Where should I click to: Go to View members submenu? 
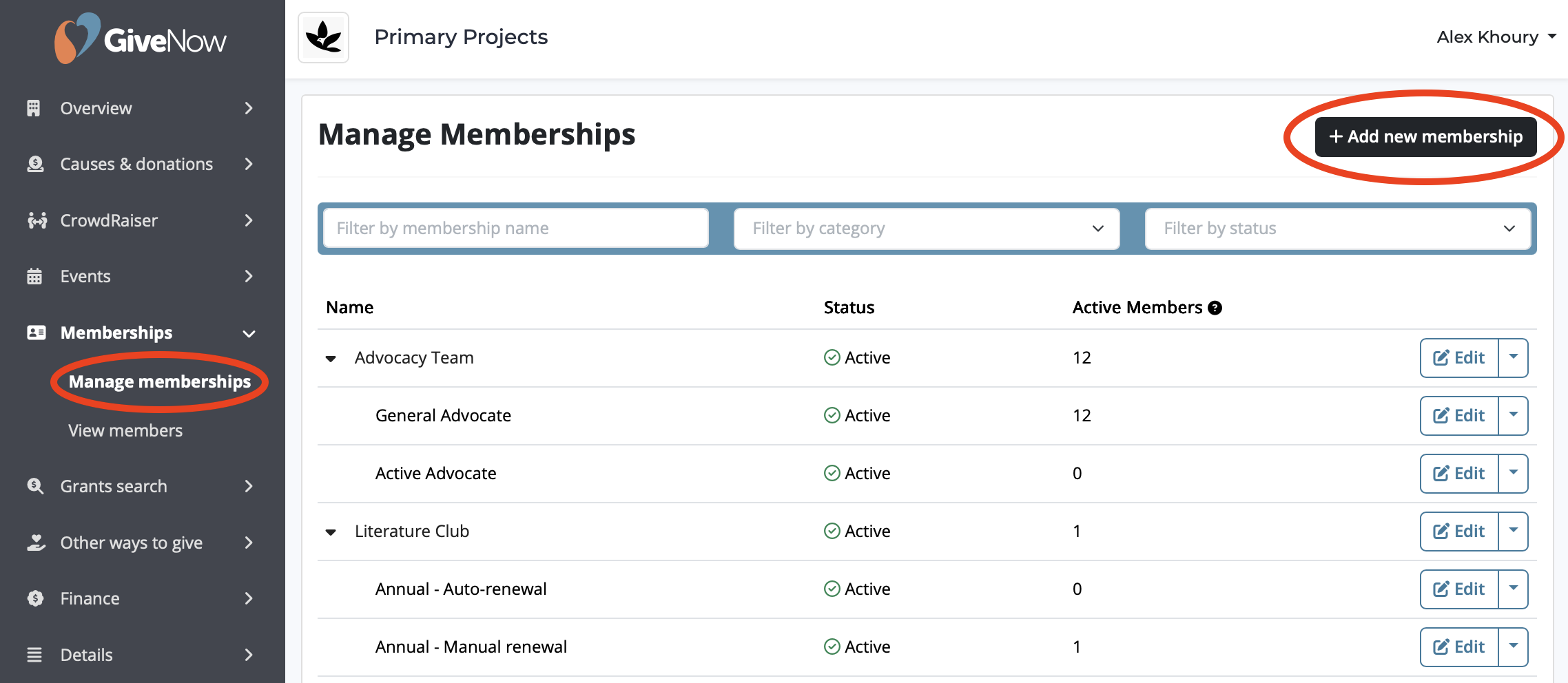point(125,430)
